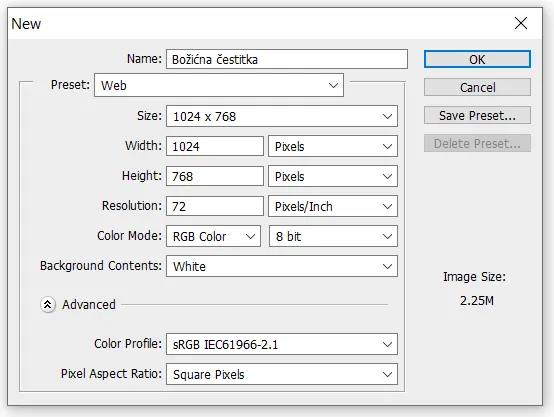
Task: Open the Pixels/Inch resolution units dropdown
Action: click(x=333, y=206)
